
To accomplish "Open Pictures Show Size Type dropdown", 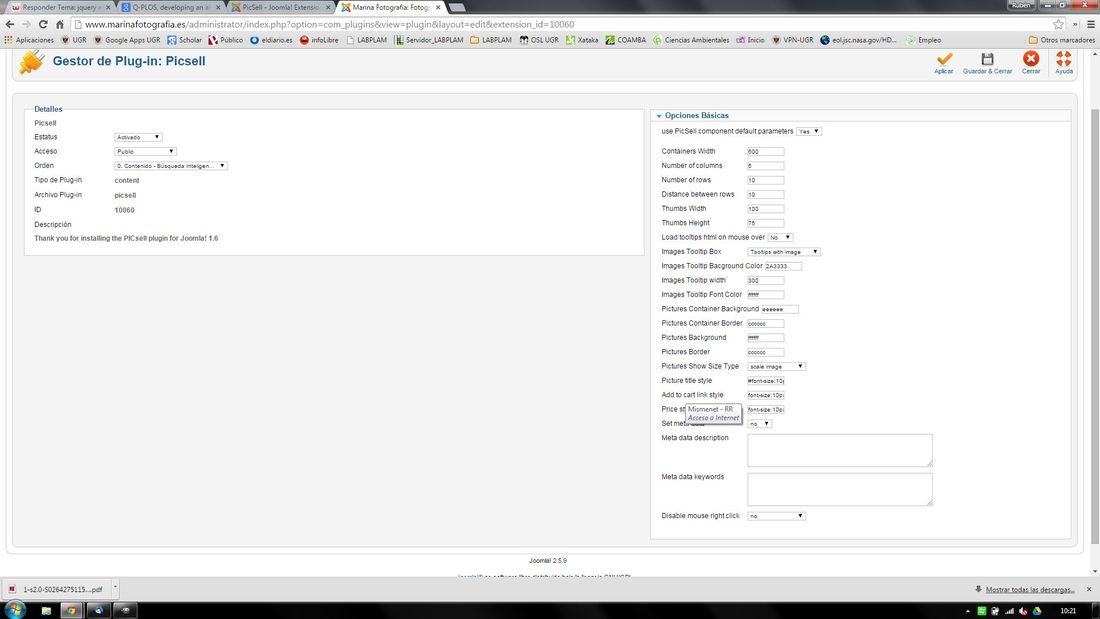I will coord(776,366).
